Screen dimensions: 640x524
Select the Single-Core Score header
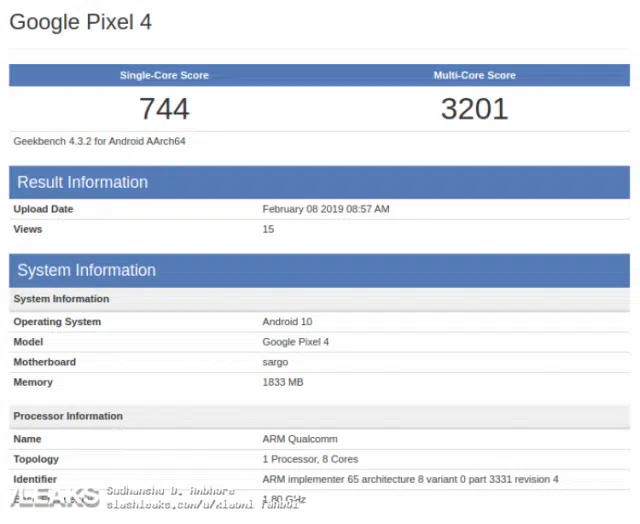point(164,75)
